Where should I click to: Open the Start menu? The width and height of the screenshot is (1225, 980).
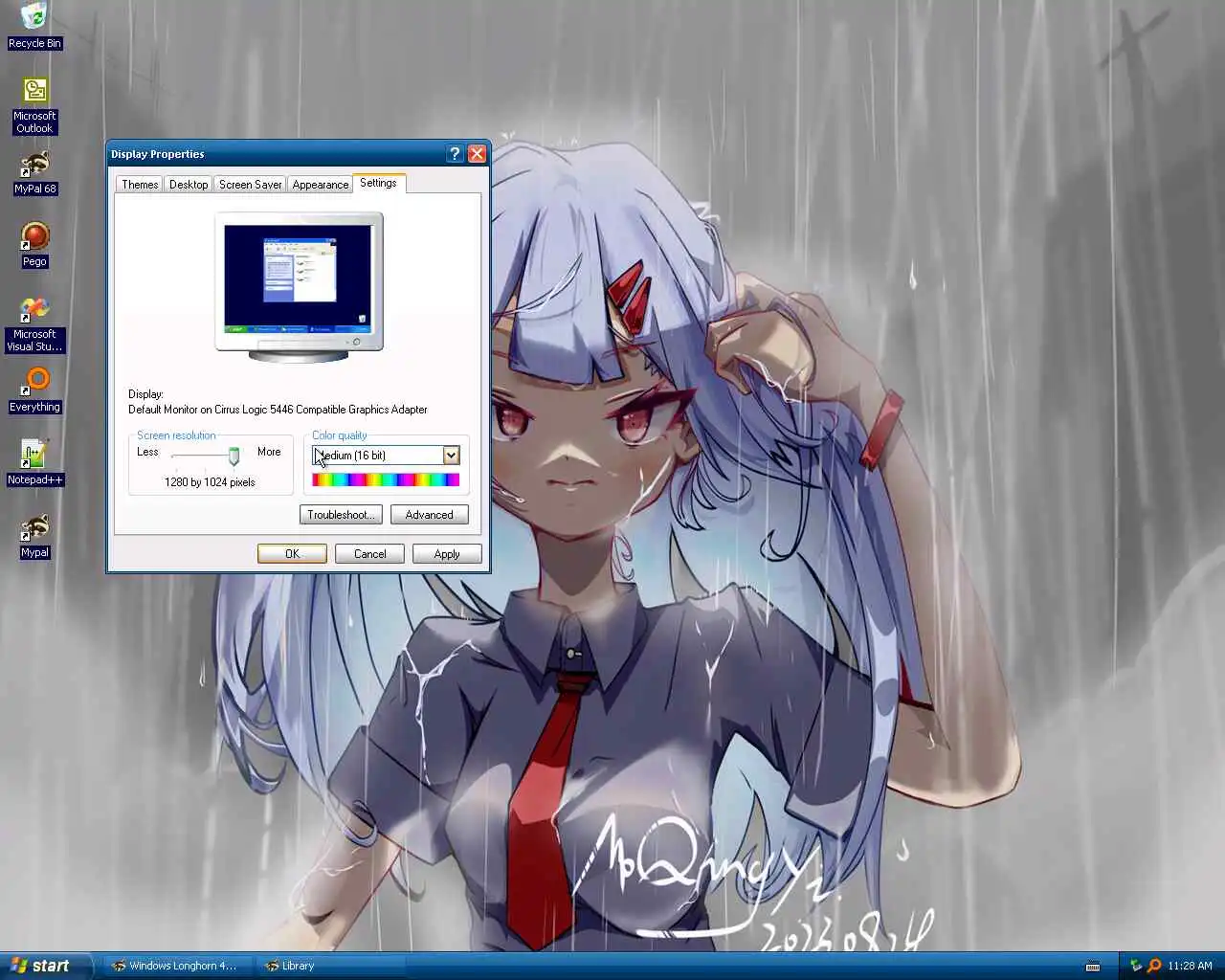46,966
